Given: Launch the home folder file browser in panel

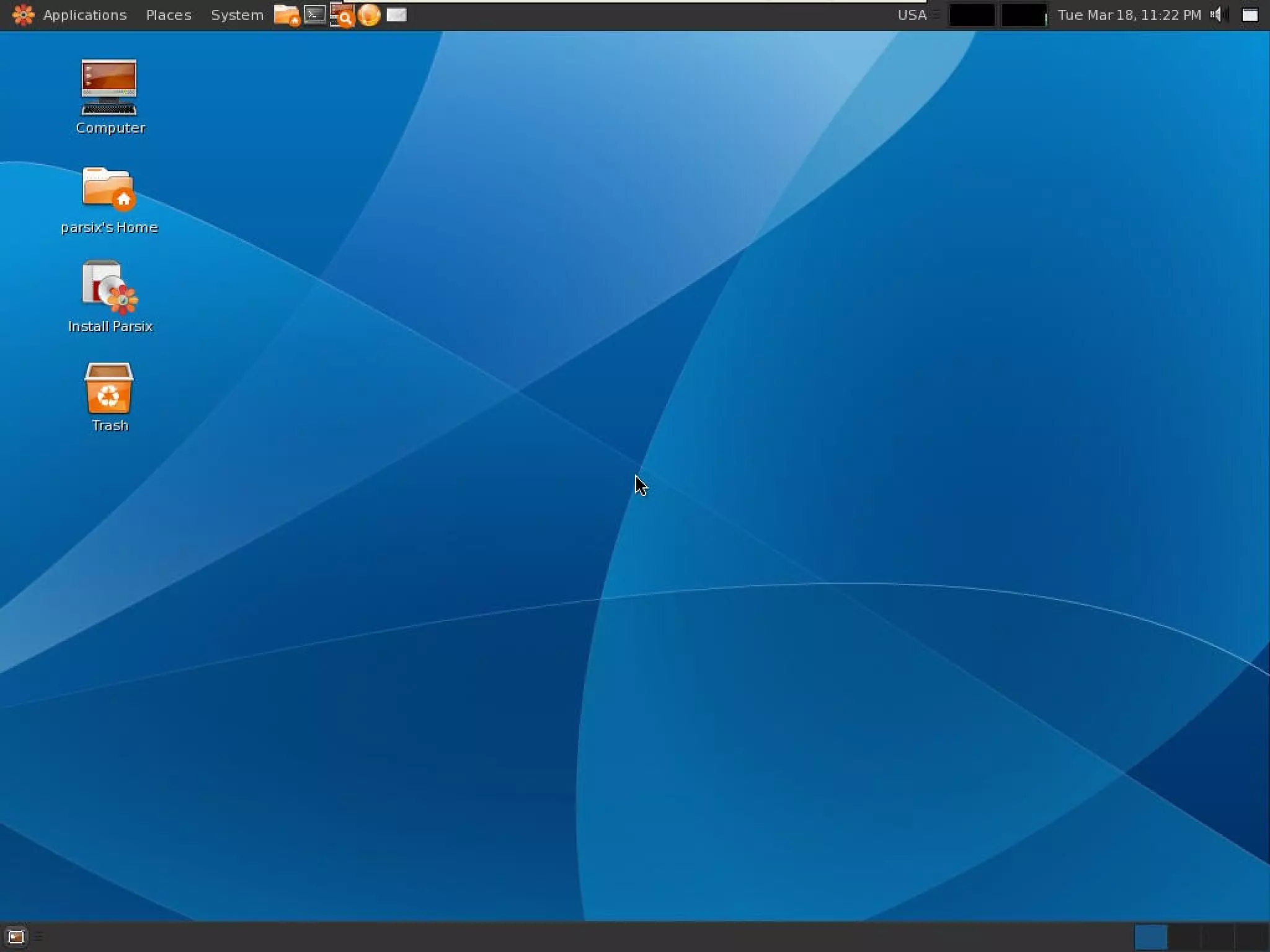Looking at the screenshot, I should 286,15.
